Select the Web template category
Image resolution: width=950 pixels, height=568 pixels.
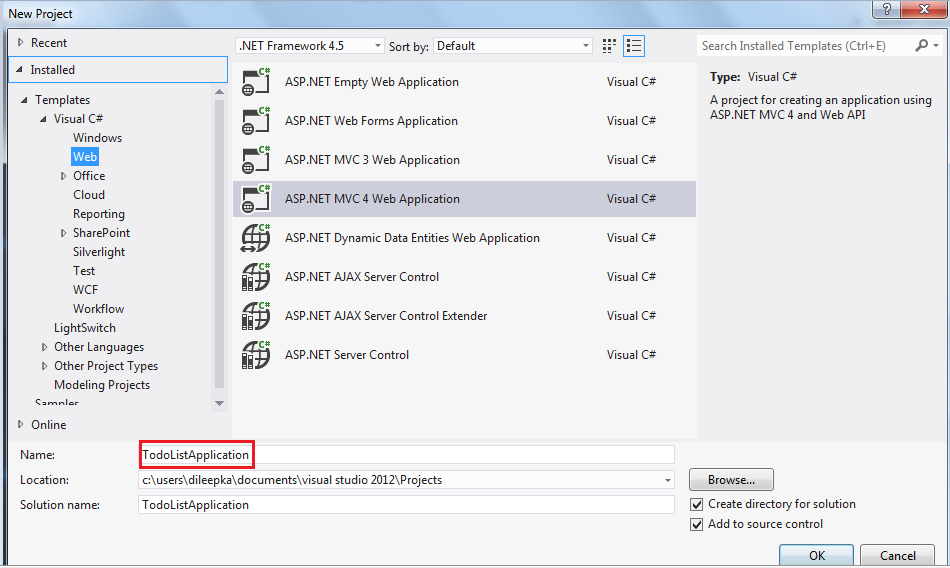click(85, 157)
